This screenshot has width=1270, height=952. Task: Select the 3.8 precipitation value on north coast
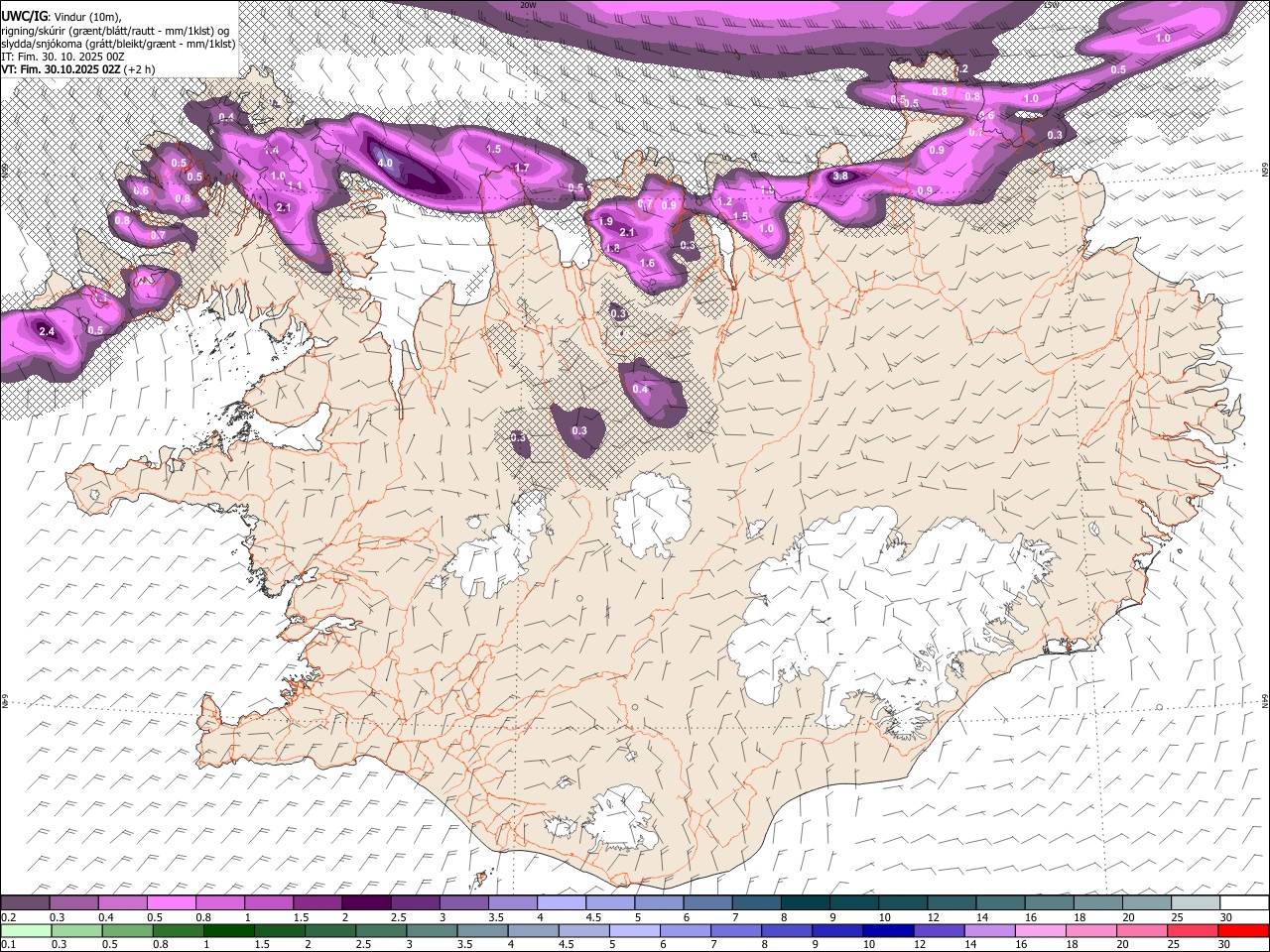point(840,176)
